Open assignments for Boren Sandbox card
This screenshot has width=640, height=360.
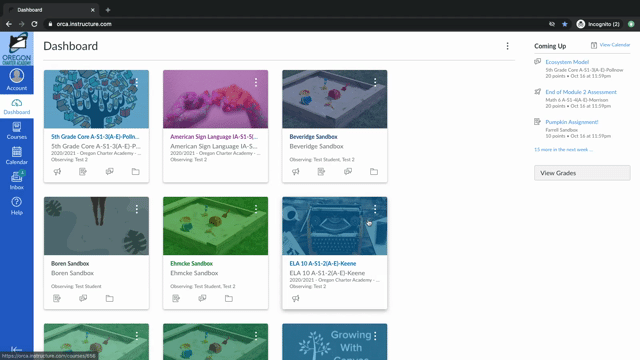tap(57, 298)
